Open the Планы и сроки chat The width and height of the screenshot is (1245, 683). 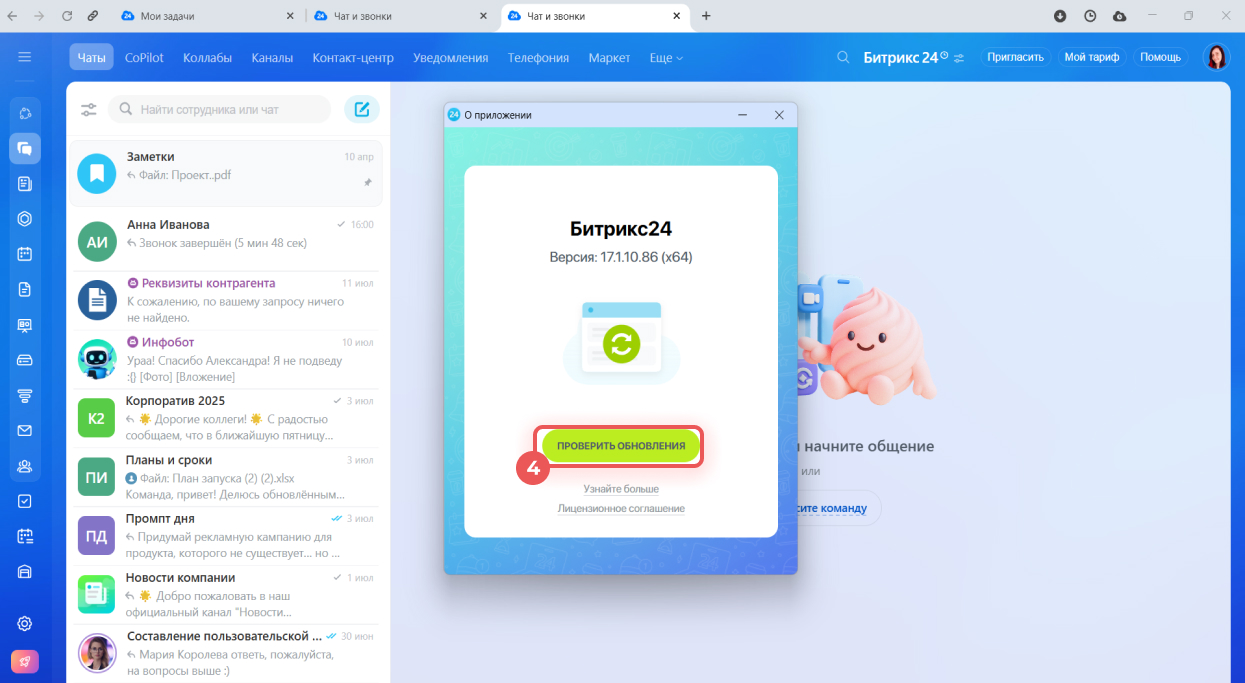coord(228,477)
